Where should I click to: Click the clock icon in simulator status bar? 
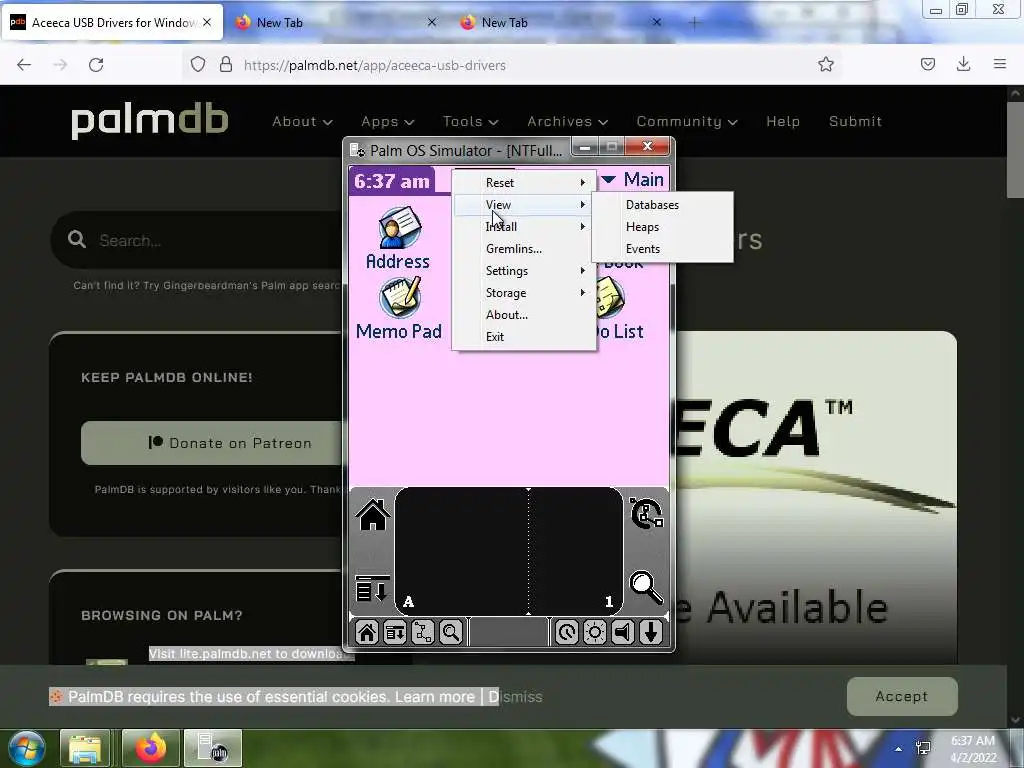point(566,632)
